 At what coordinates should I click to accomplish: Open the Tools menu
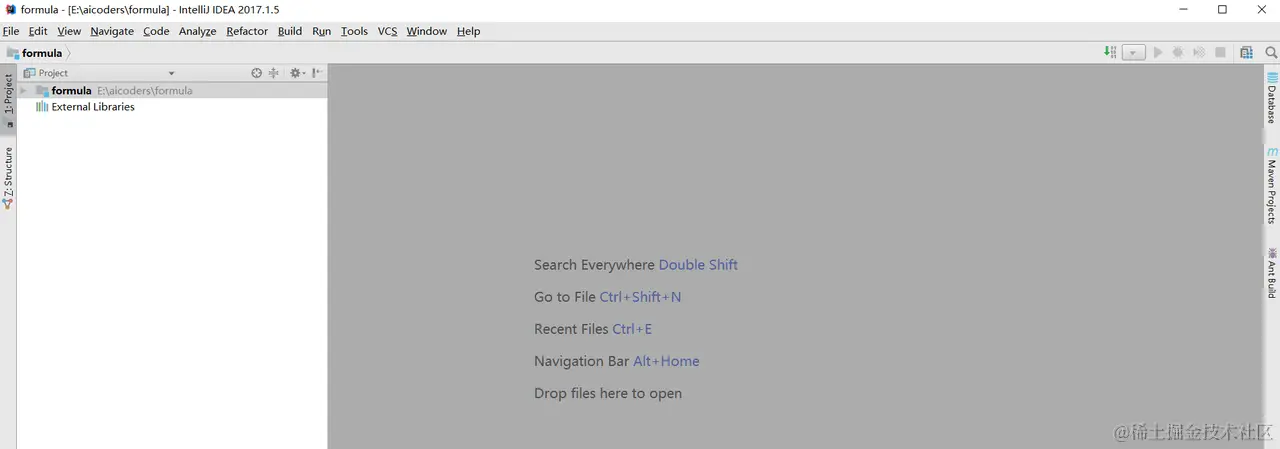(x=354, y=31)
